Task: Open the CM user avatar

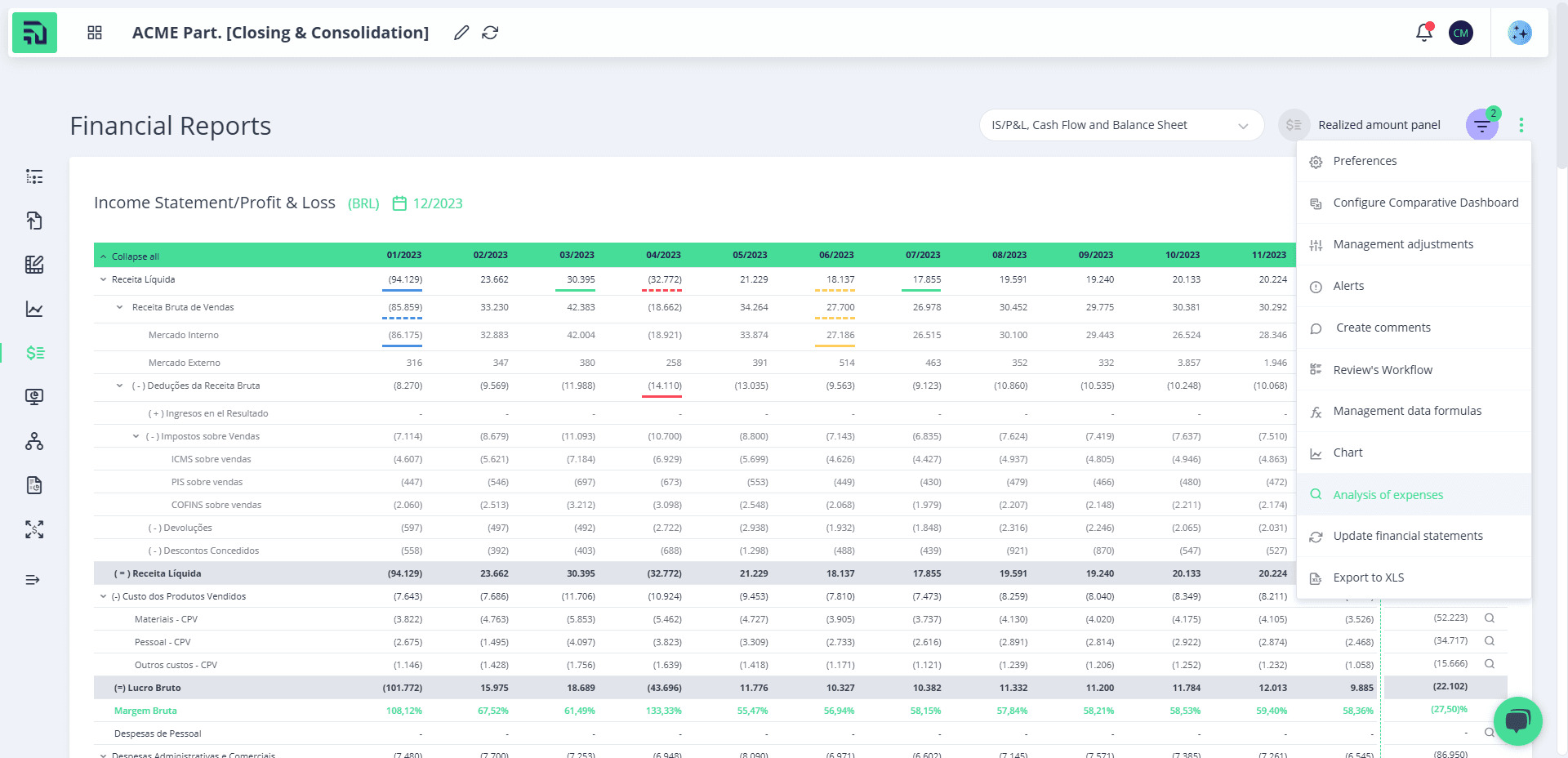Action: [1461, 33]
